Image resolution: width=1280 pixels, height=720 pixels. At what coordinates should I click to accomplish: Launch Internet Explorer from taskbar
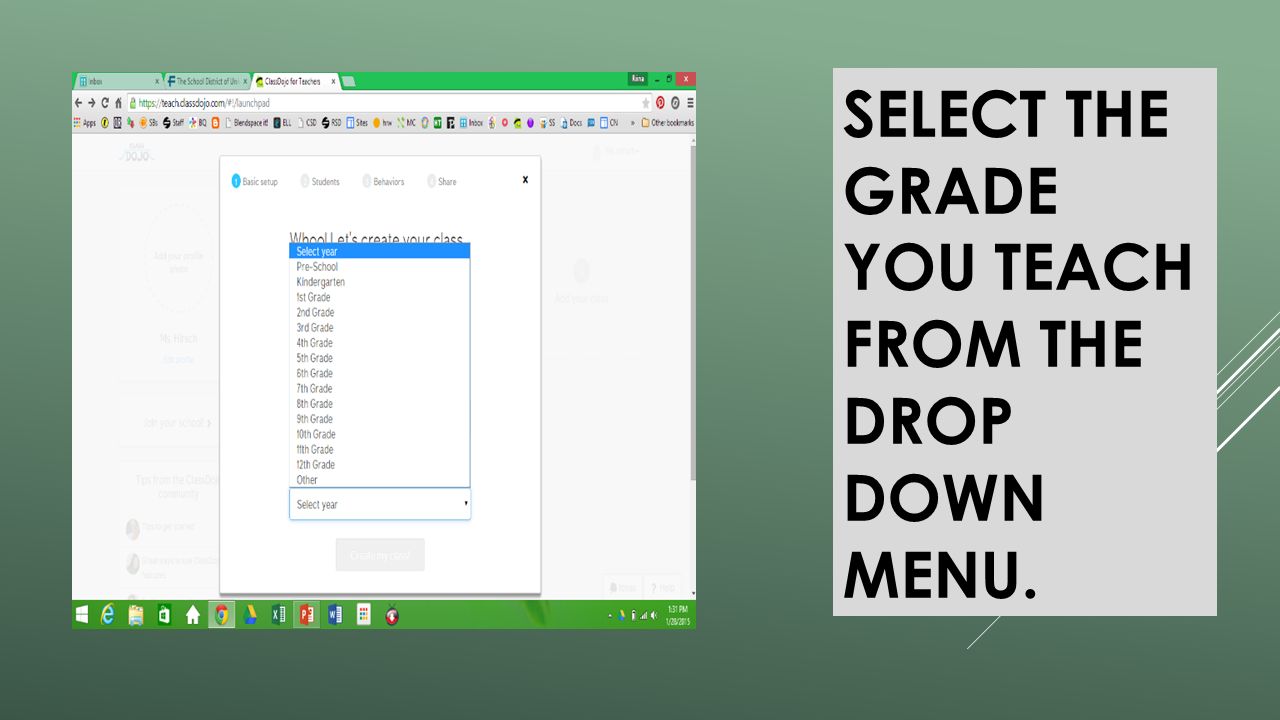(108, 615)
